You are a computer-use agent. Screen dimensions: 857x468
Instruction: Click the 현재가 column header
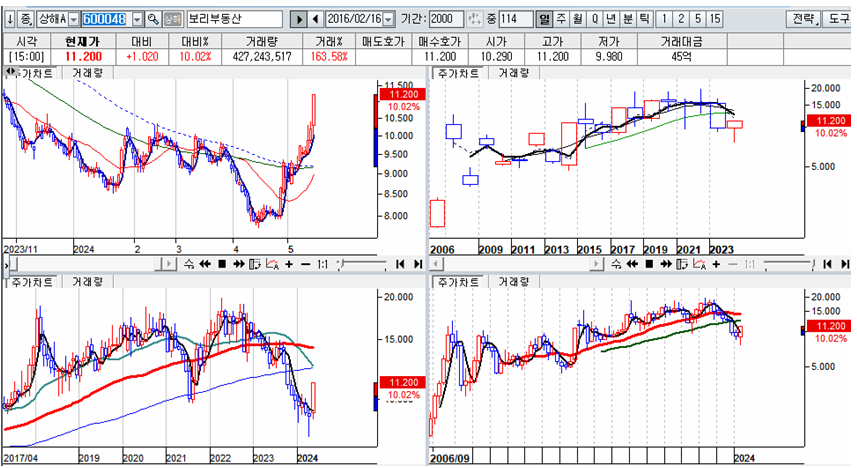(x=83, y=42)
